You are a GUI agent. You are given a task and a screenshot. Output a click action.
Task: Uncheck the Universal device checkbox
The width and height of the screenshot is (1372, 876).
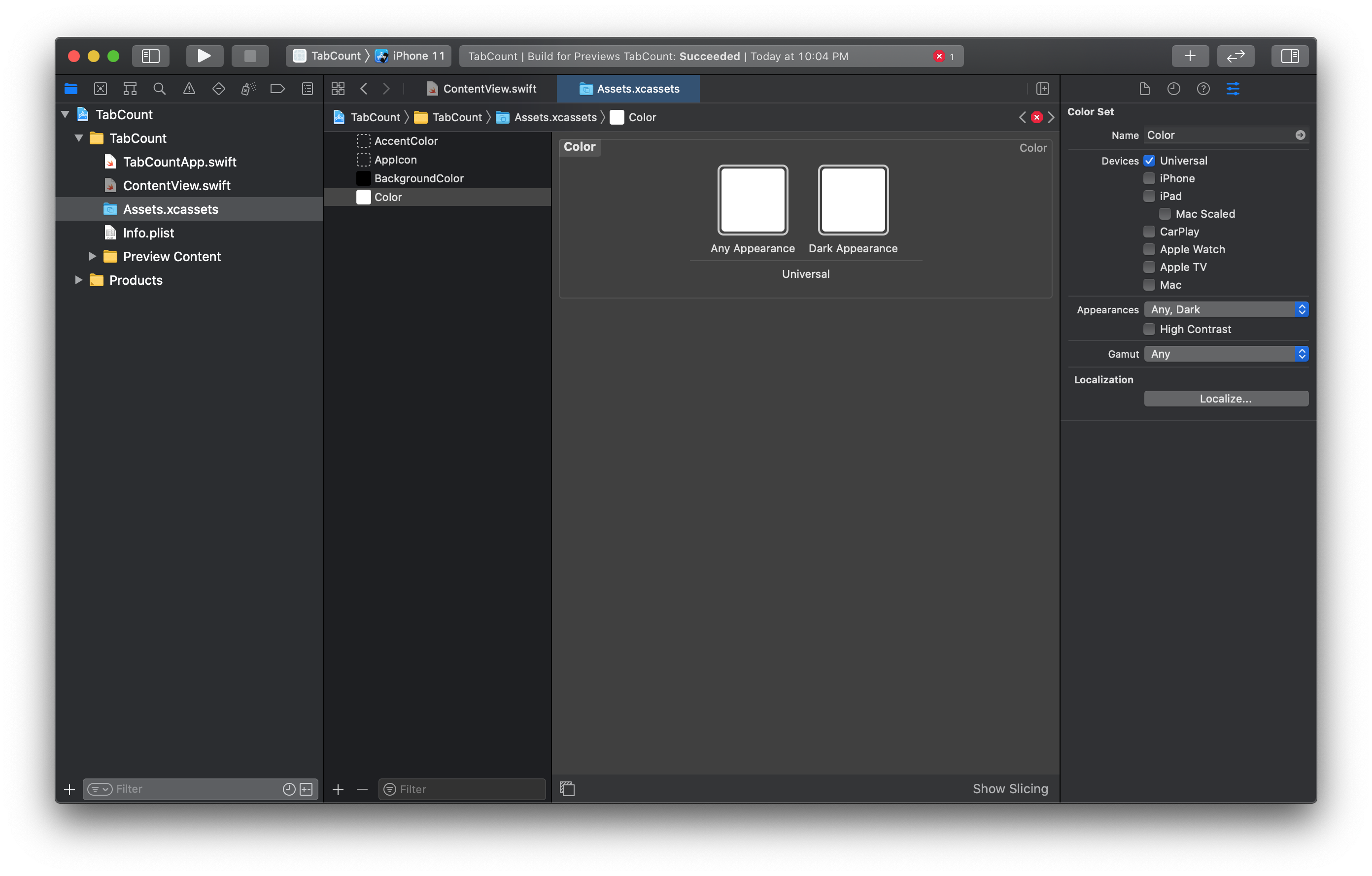[x=1149, y=161]
